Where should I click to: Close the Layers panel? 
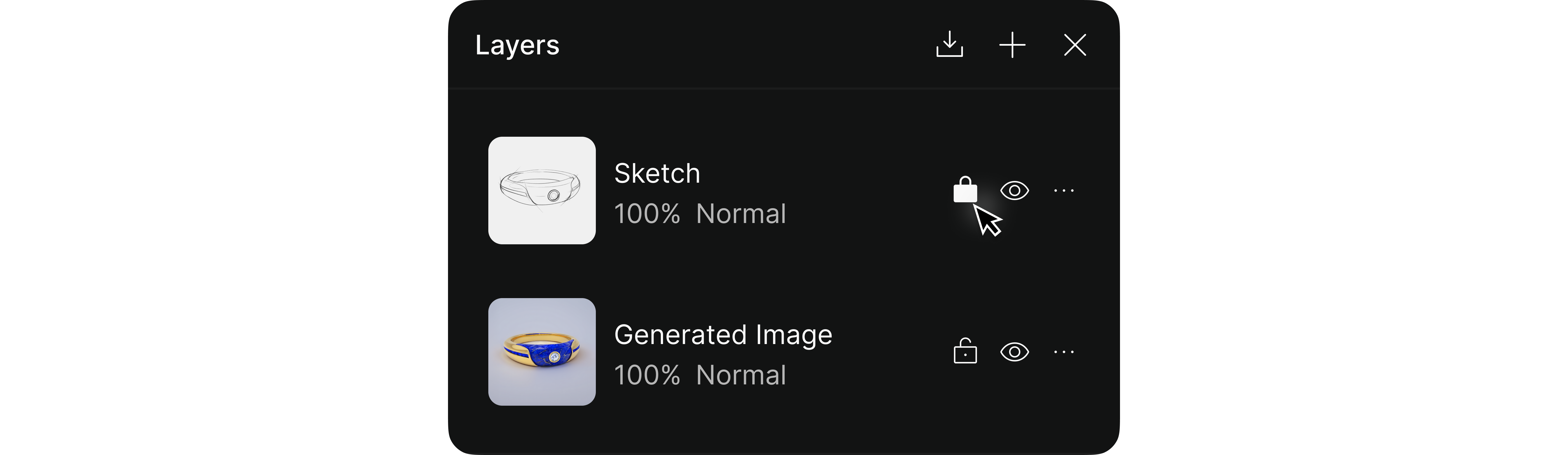pos(1075,45)
